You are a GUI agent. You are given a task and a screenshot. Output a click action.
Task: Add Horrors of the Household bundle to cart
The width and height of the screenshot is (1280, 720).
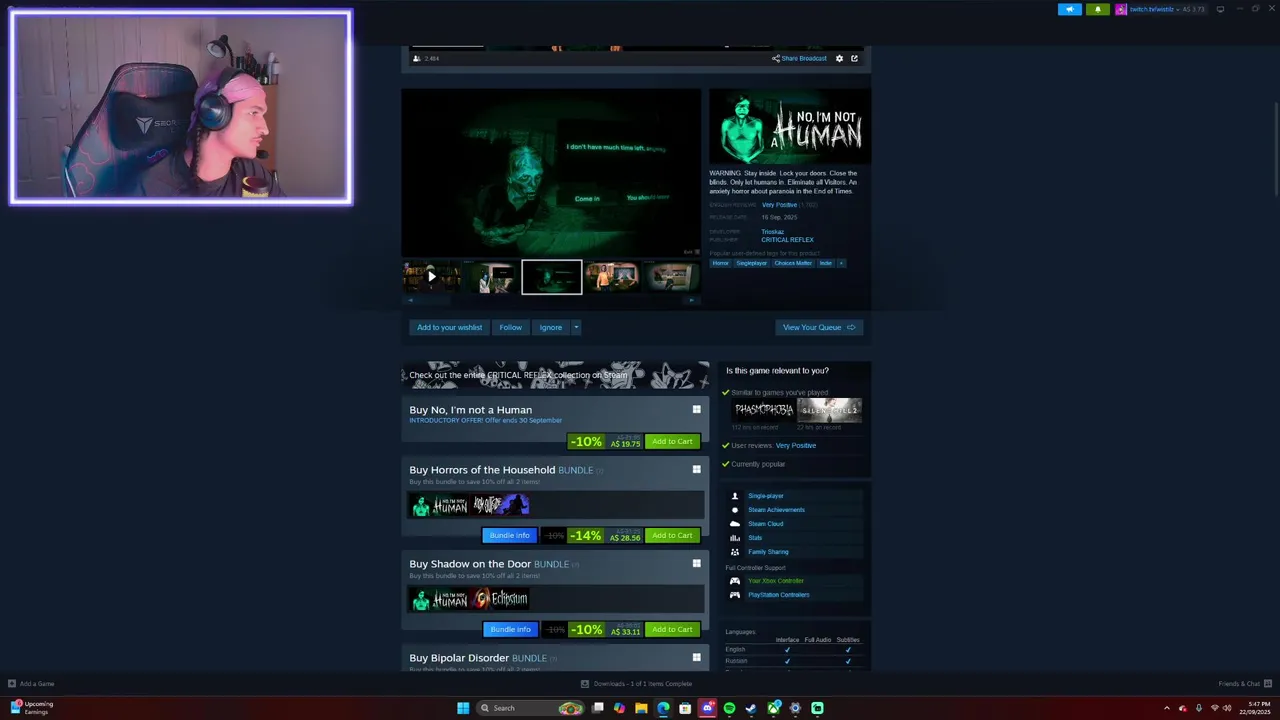[672, 535]
